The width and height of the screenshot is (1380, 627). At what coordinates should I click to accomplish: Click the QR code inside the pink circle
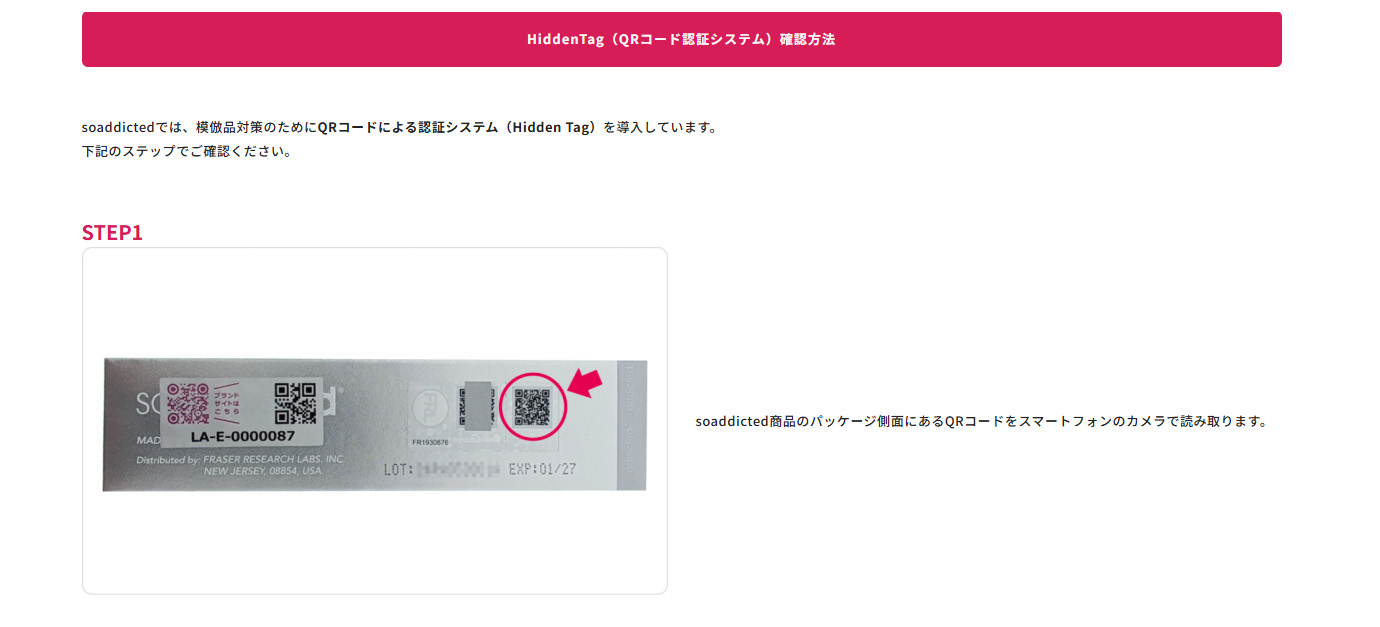532,407
